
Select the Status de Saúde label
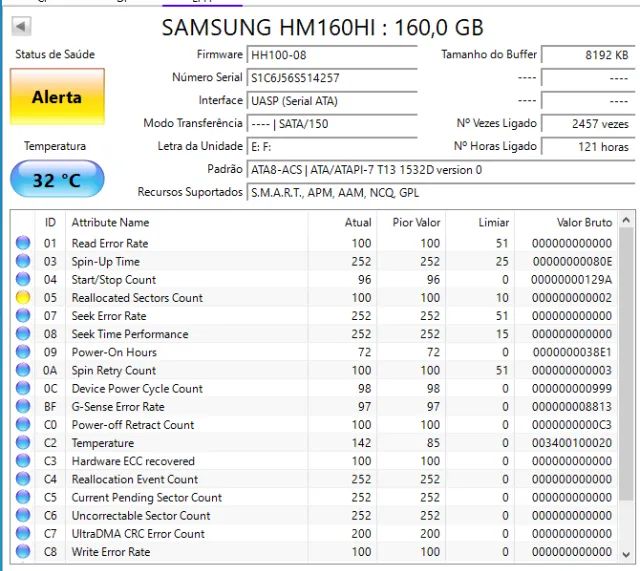pyautogui.click(x=55, y=54)
